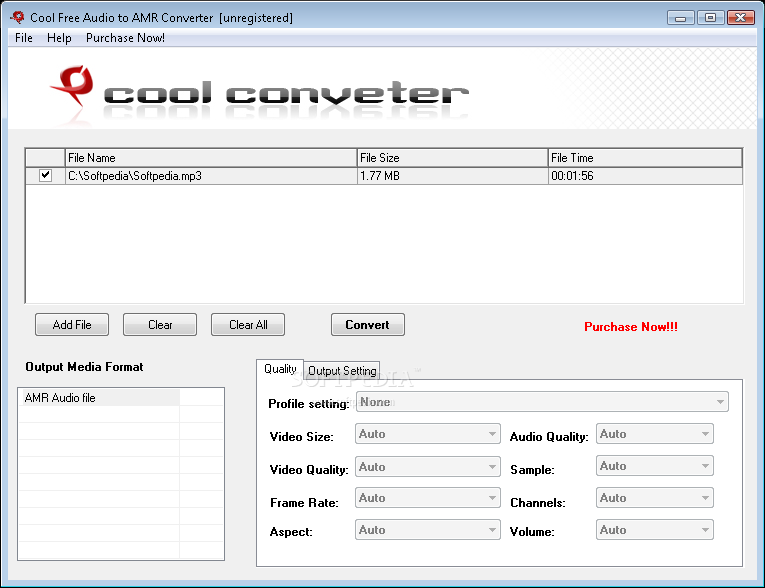Open the Video Size dropdown
Screen dimensions: 765x588
point(427,434)
